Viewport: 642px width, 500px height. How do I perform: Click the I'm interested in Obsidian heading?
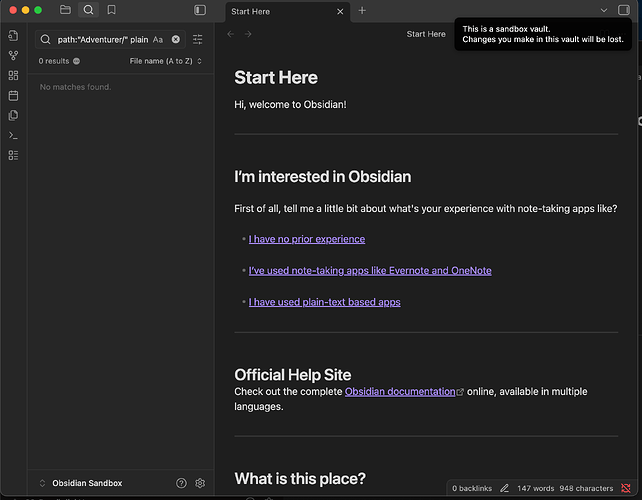coord(323,177)
